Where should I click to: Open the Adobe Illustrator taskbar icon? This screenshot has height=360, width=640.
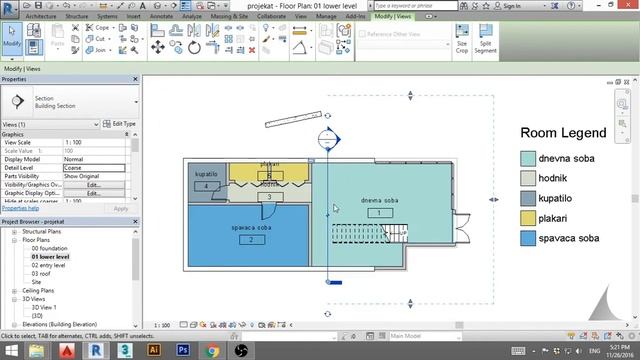[154, 350]
